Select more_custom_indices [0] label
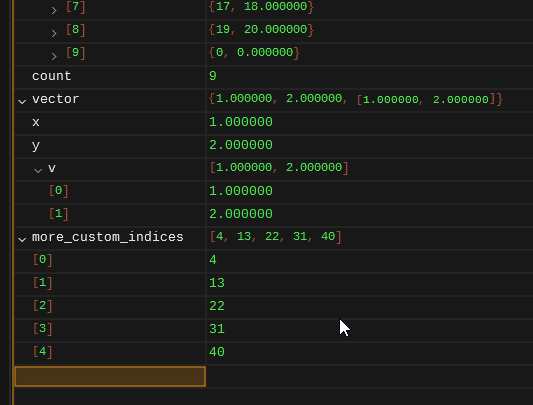Image resolution: width=533 pixels, height=405 pixels. 43,260
